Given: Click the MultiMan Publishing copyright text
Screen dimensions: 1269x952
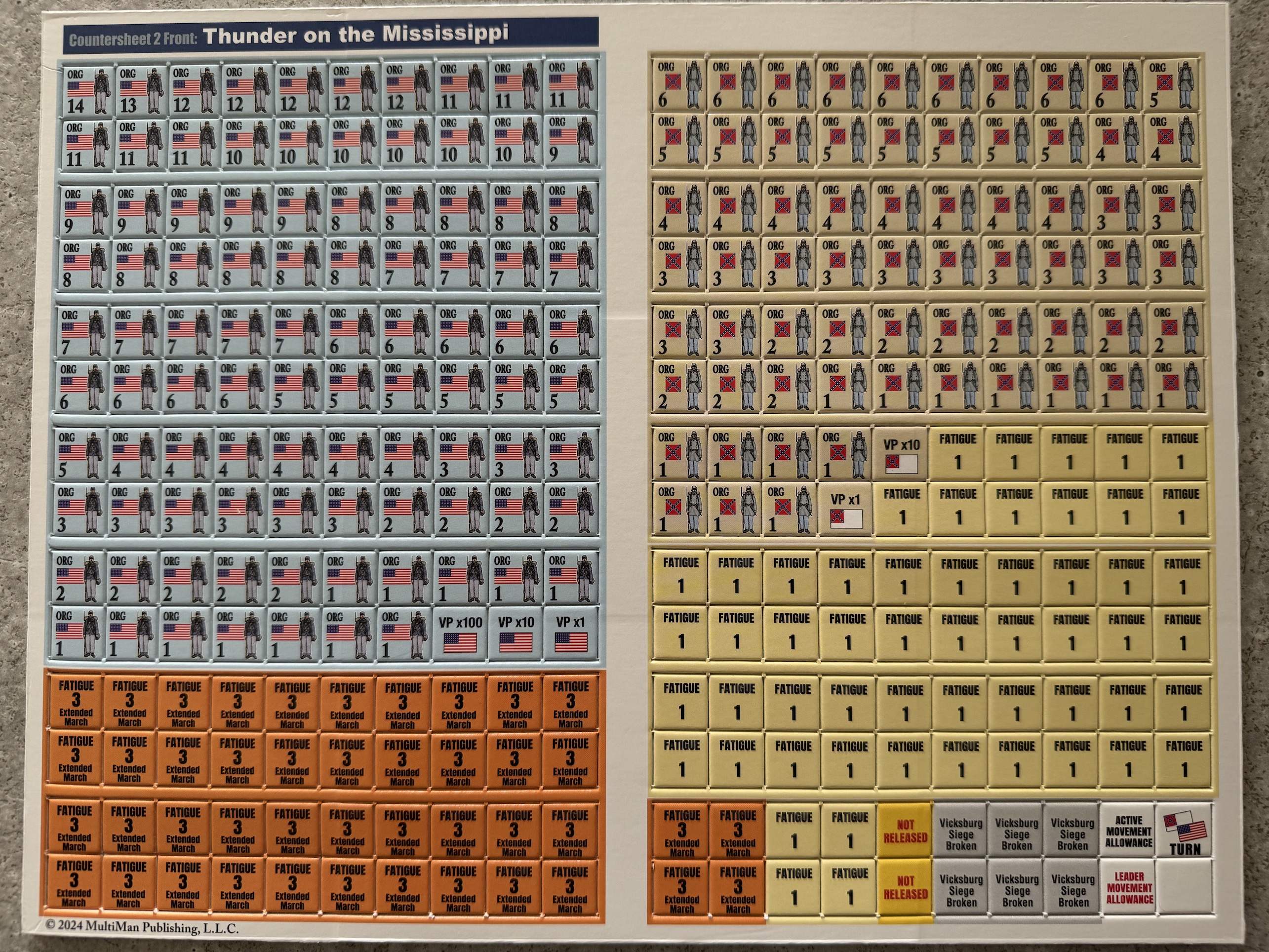Looking at the screenshot, I should [x=142, y=927].
